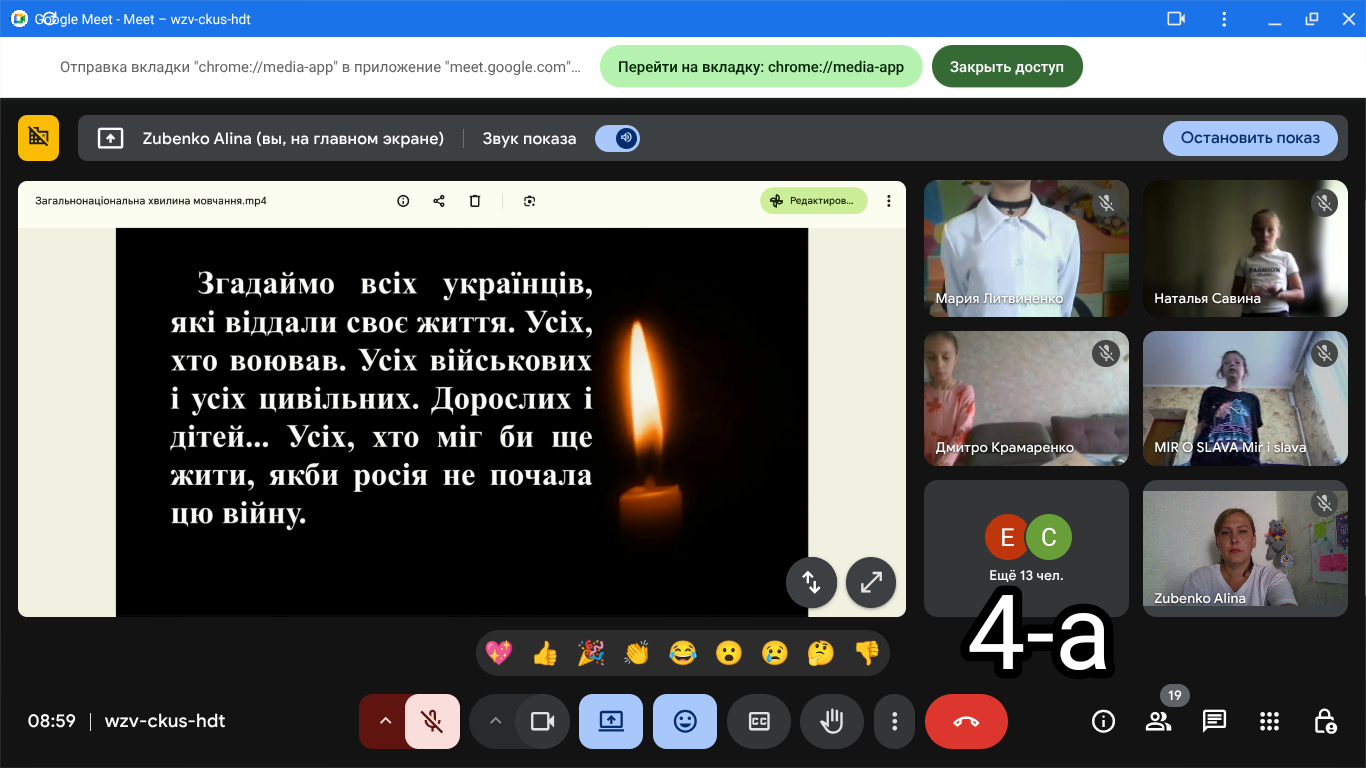The height and width of the screenshot is (768, 1366).
Task: Expand shared screen to full view
Action: tap(871, 582)
